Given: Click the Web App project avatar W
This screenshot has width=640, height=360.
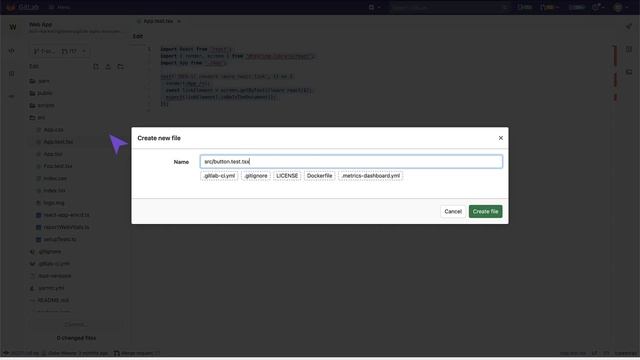Looking at the screenshot, I should 13,27.
